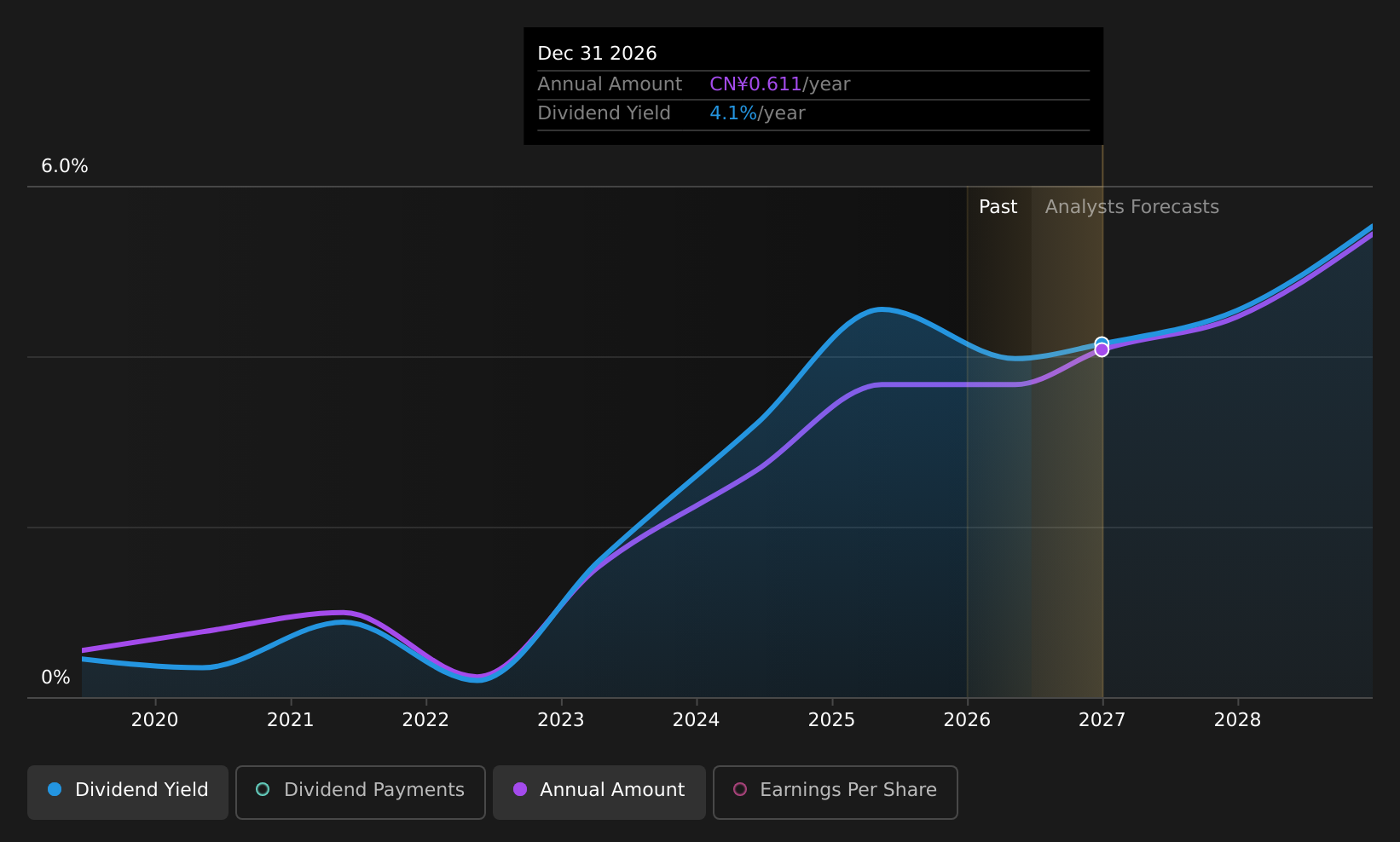Click the 6.0% y-axis label
This screenshot has height=842, width=1400.
pyautogui.click(x=65, y=166)
